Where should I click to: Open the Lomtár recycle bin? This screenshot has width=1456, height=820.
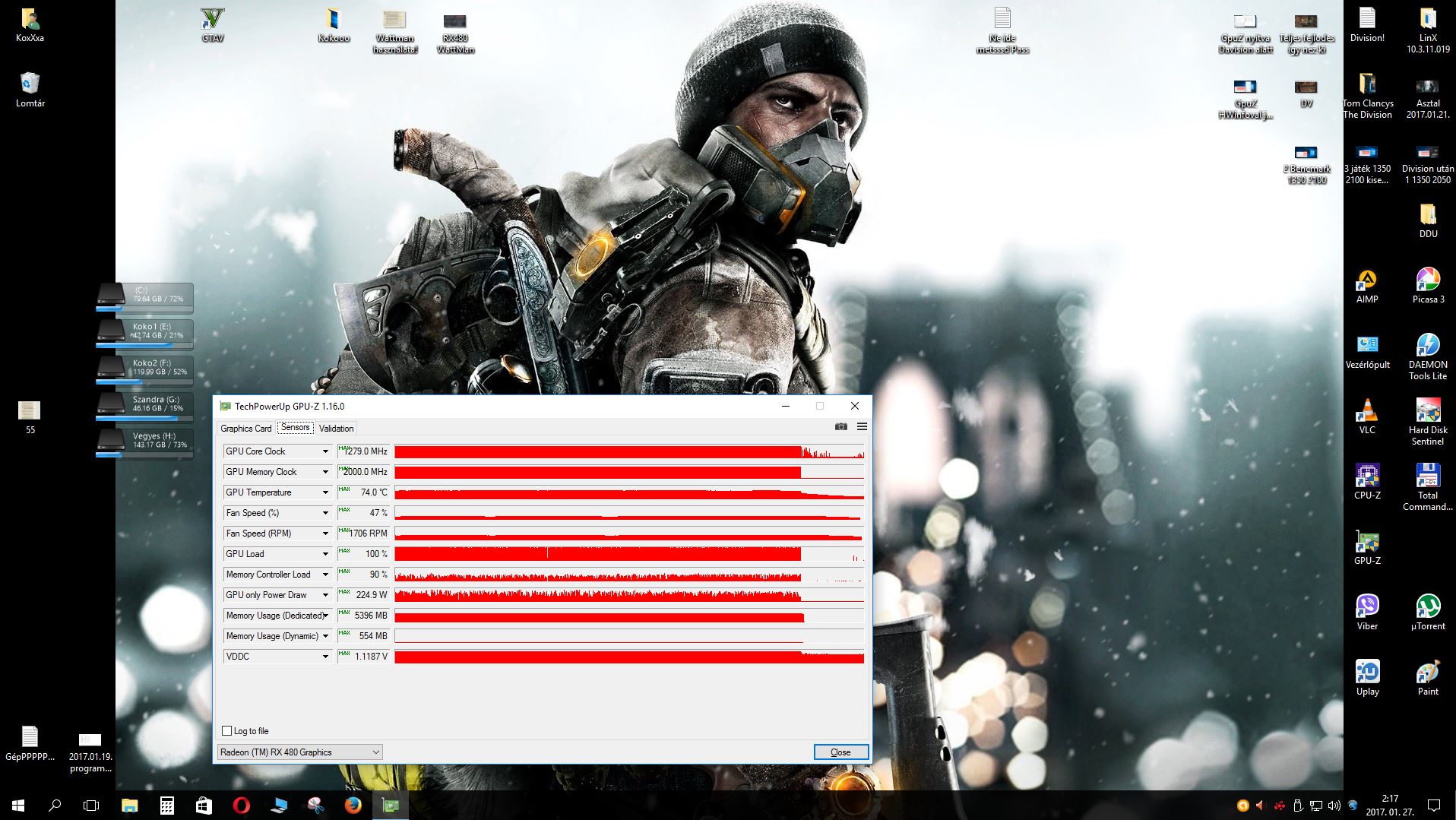tap(30, 89)
